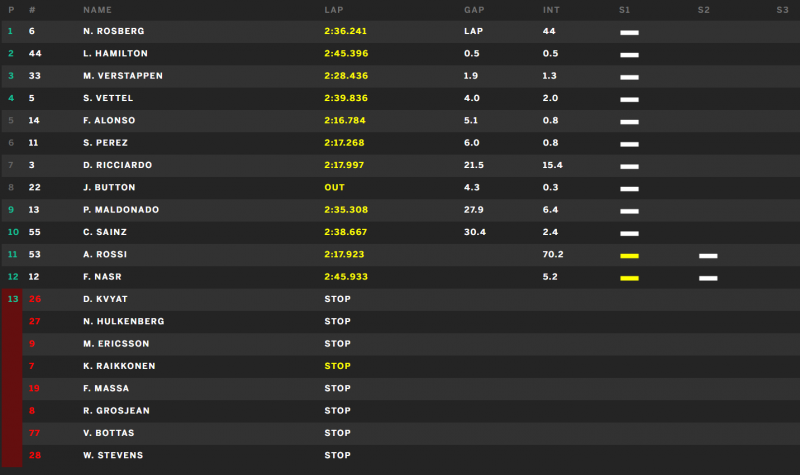
Task: Click F. Alonso's lap time 2:16.784
Action: point(345,120)
